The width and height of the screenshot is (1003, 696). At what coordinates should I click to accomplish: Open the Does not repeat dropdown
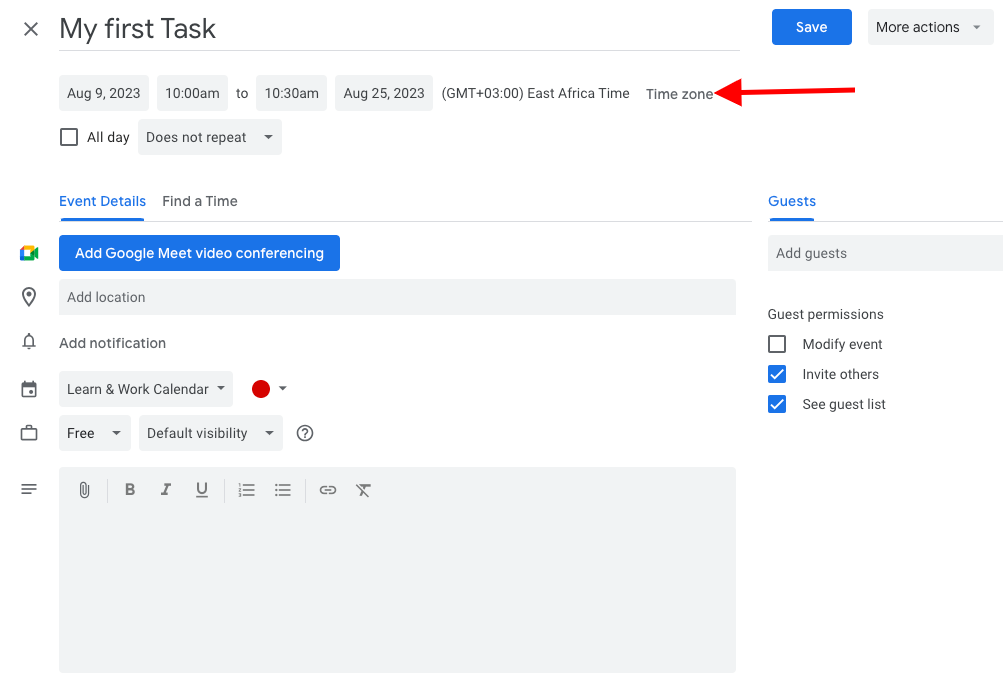pyautogui.click(x=210, y=137)
